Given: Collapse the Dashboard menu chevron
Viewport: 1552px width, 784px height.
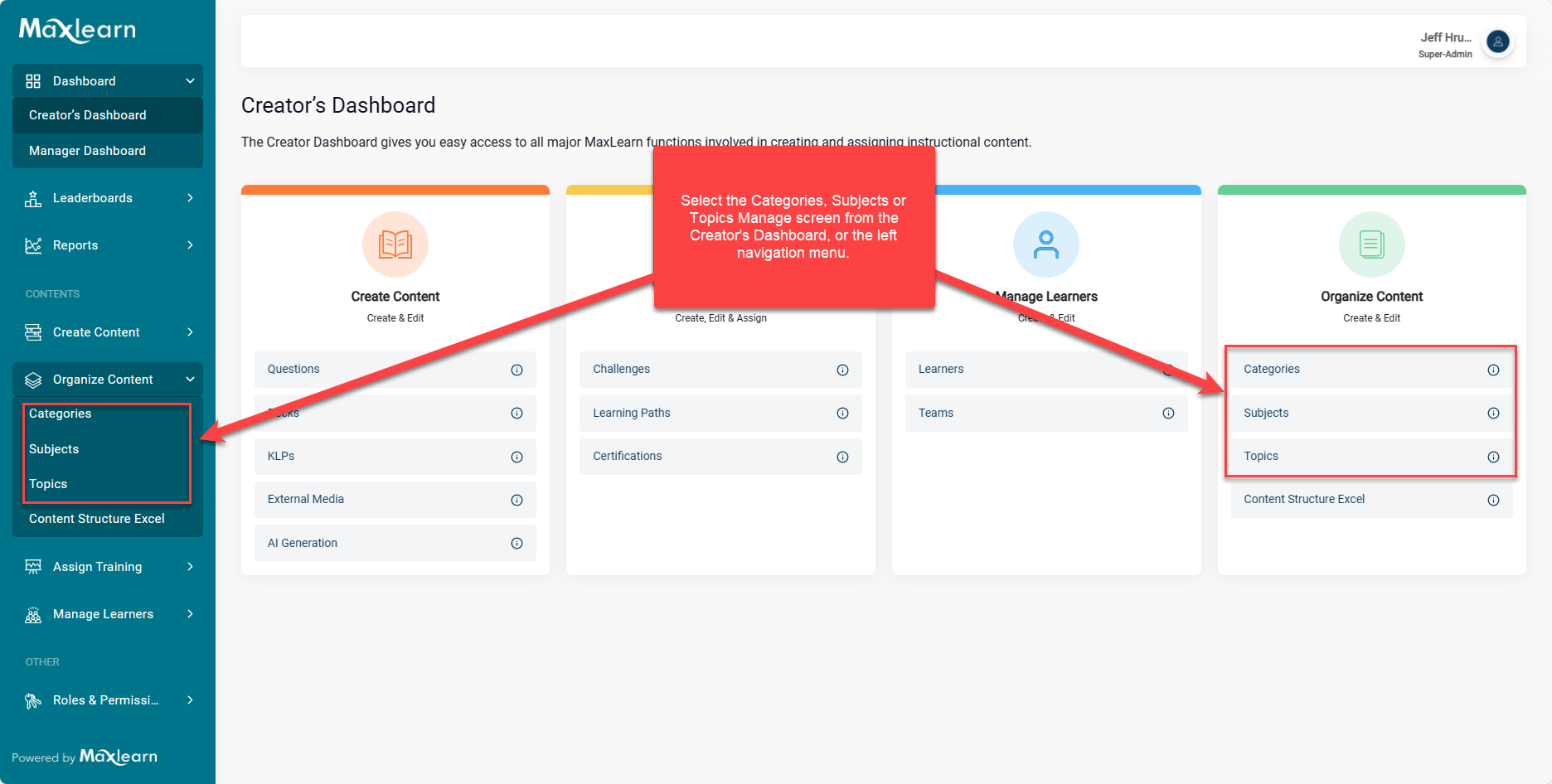Looking at the screenshot, I should click(x=190, y=81).
